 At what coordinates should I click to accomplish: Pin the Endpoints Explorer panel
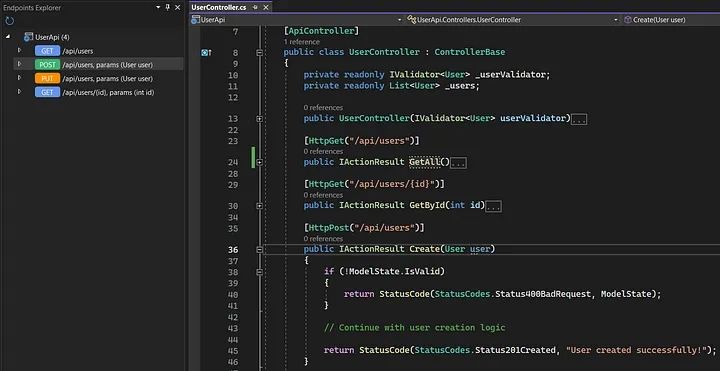click(168, 7)
